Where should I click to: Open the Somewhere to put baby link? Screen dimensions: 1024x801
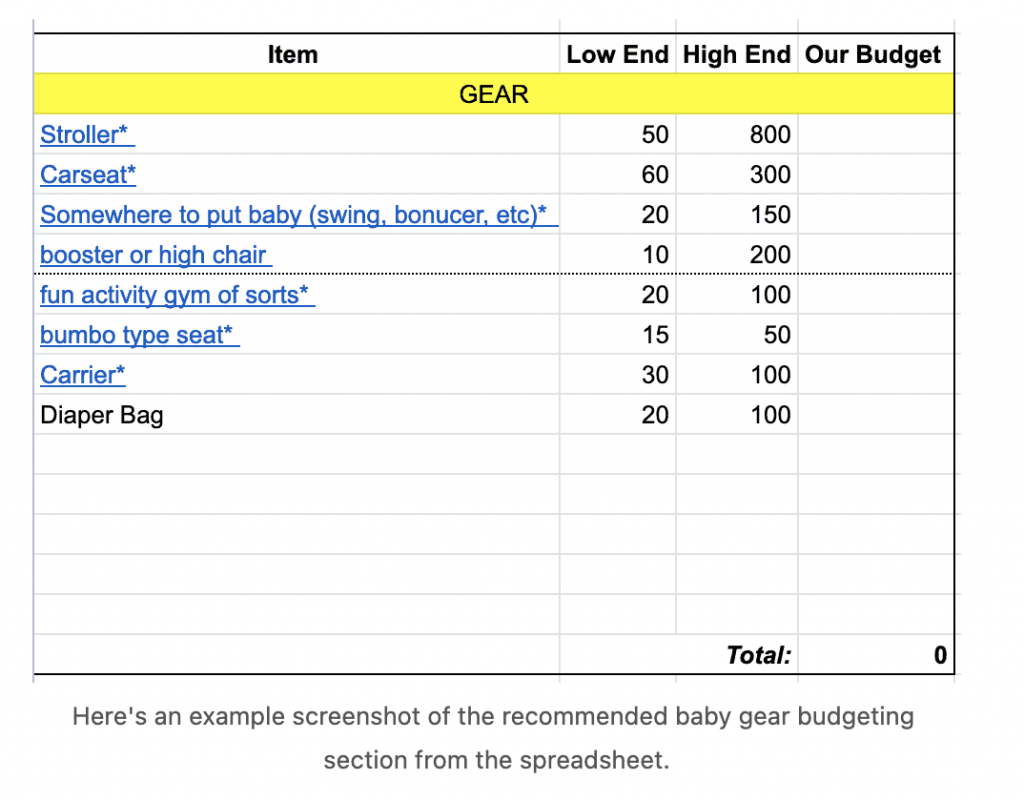coord(299,215)
